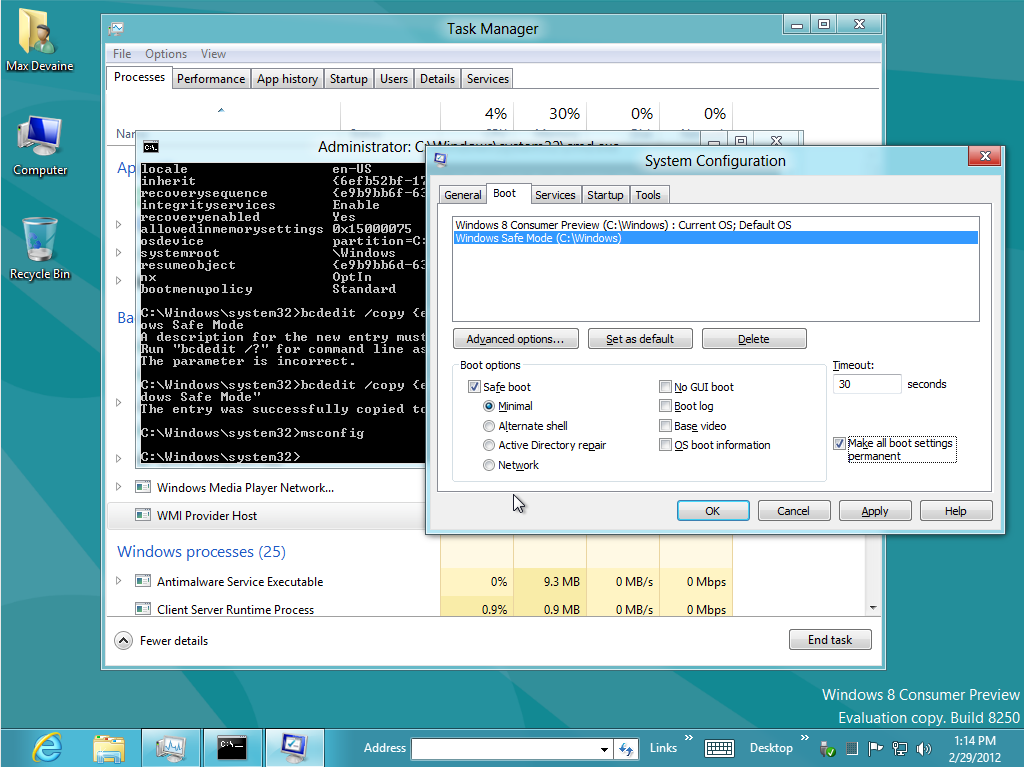This screenshot has width=1024, height=767.
Task: Open Internet Explorer from the taskbar
Action: click(x=47, y=747)
